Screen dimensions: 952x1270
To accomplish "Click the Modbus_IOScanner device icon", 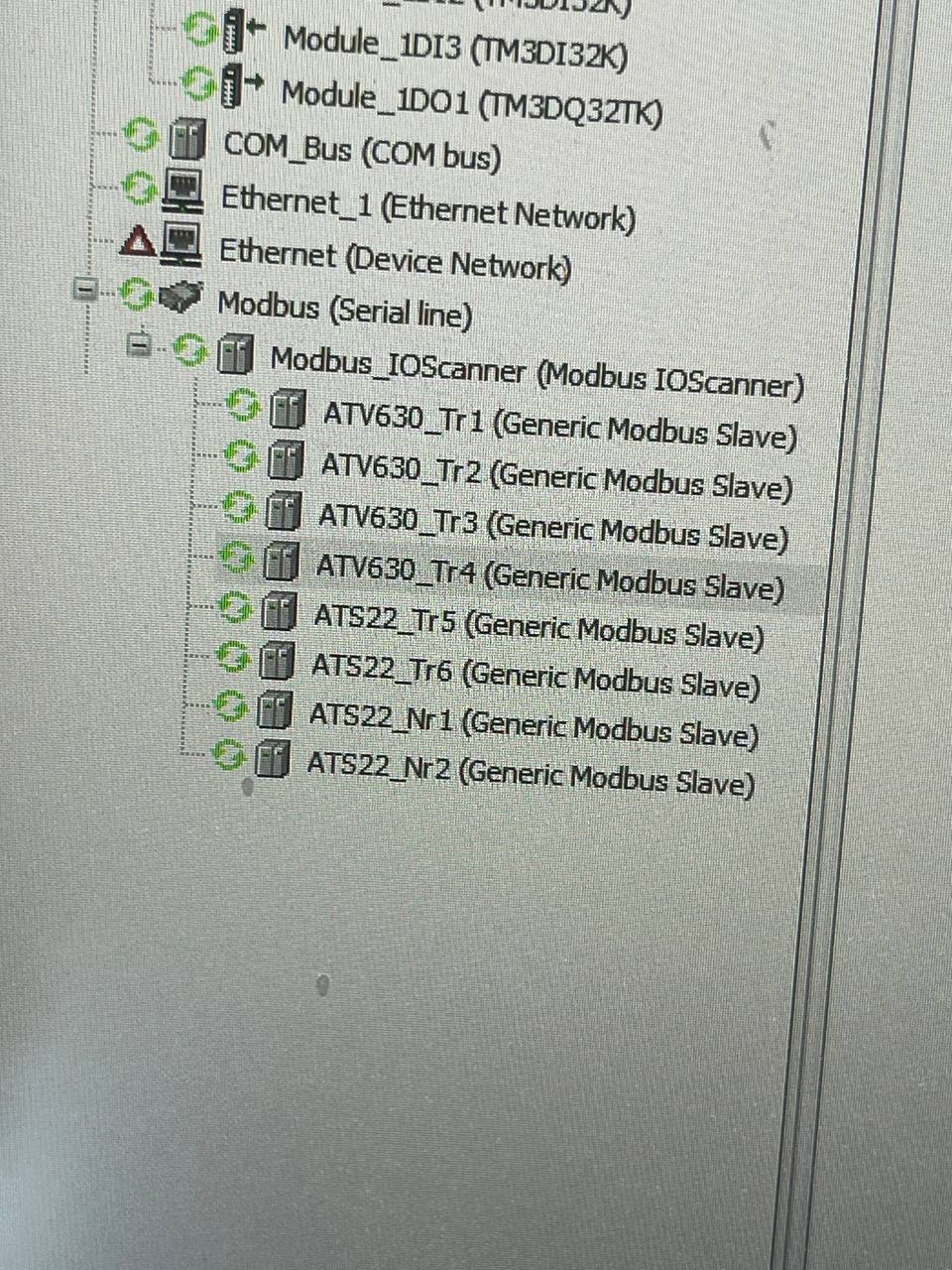I will point(234,355).
